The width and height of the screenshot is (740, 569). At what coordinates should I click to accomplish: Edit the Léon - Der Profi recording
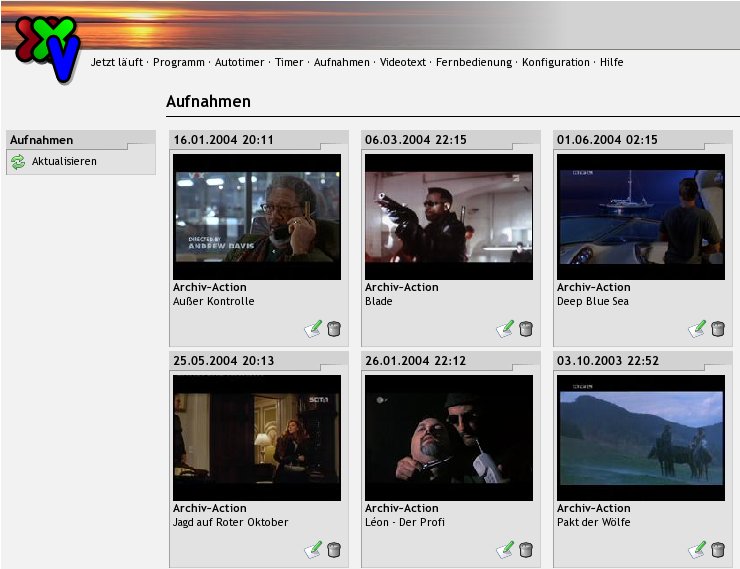[505, 549]
